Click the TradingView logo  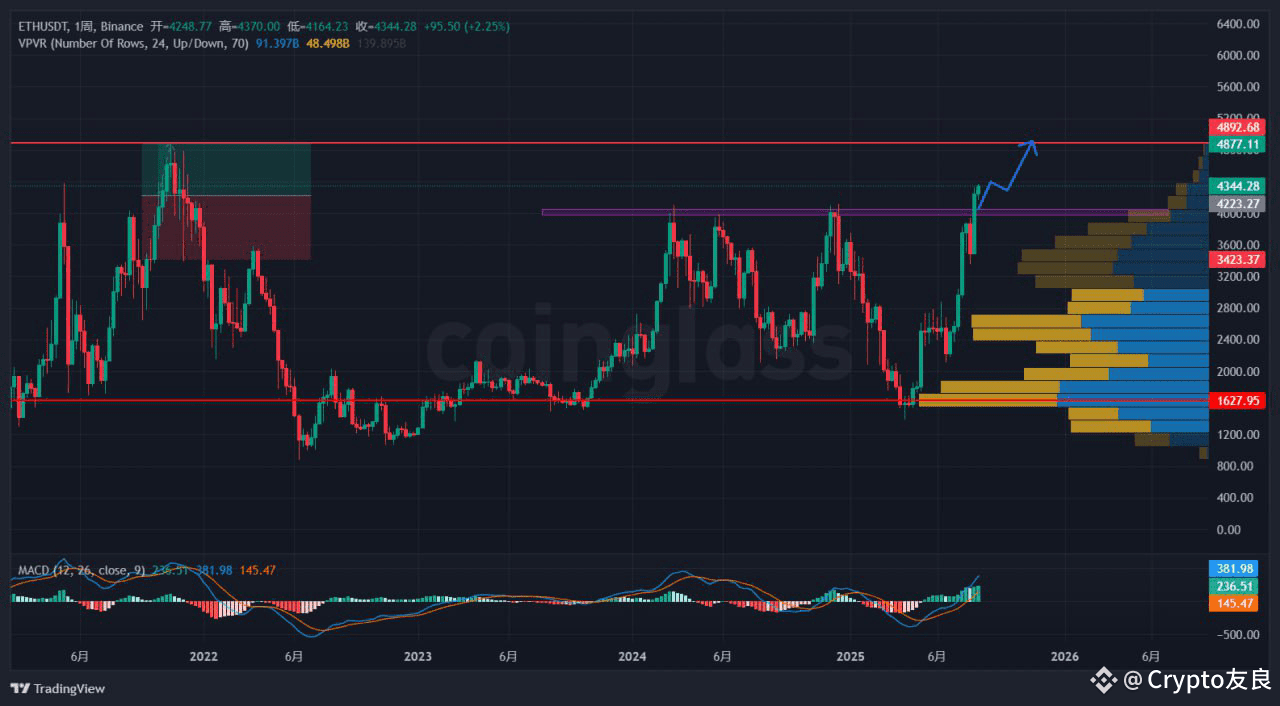pyautogui.click(x=58, y=688)
